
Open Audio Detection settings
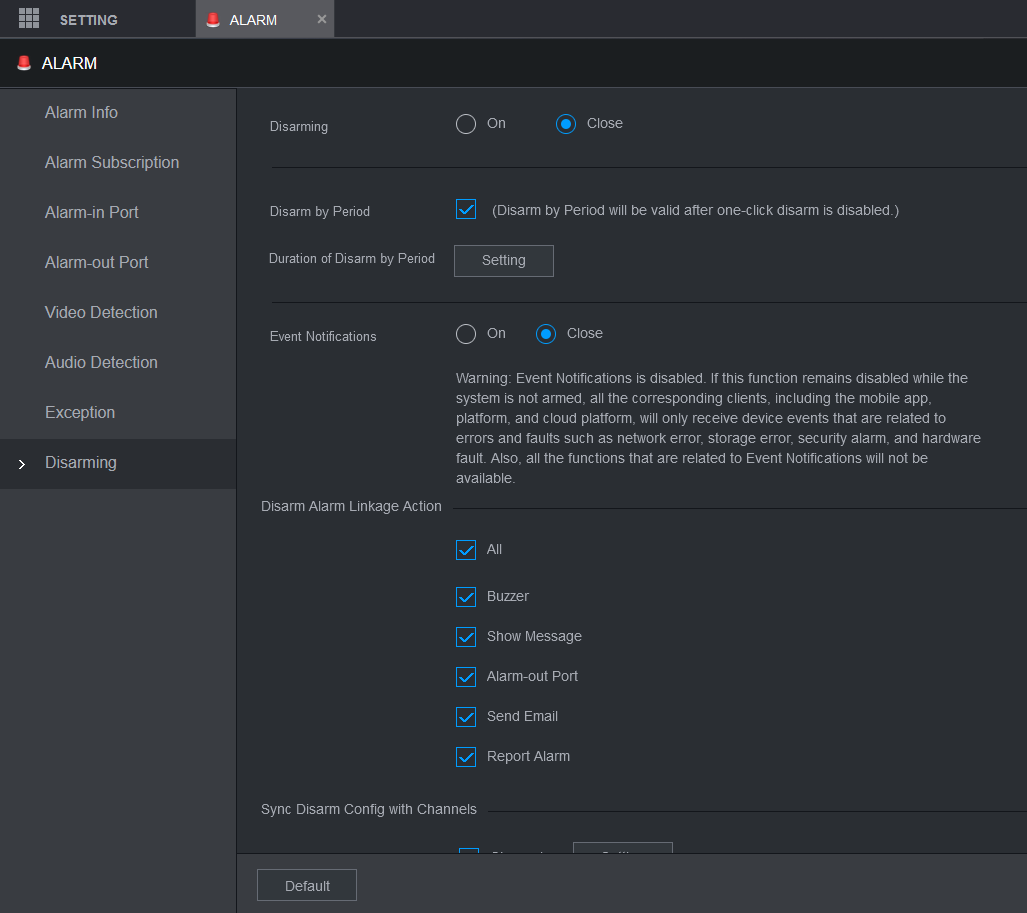coord(101,363)
